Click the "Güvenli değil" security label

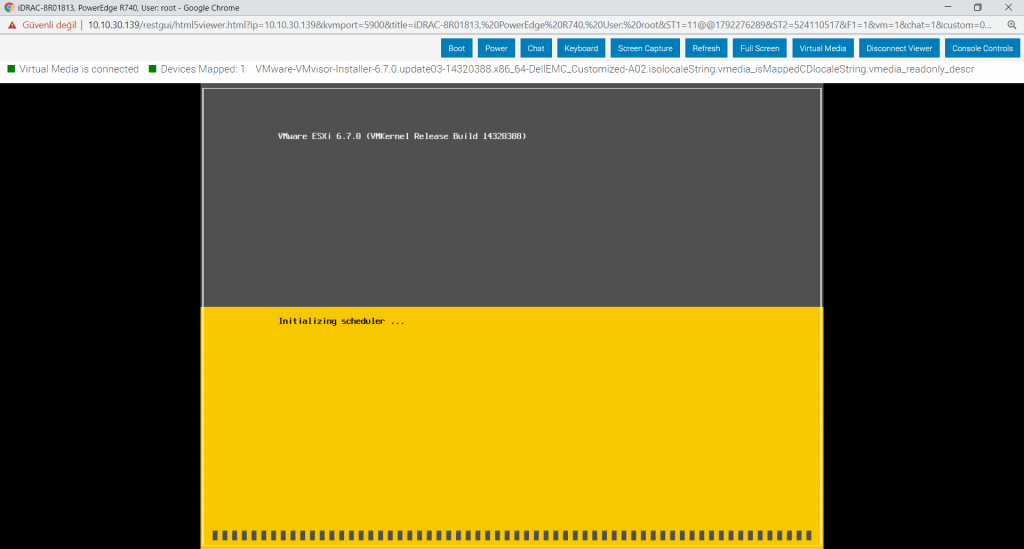pyautogui.click(x=48, y=24)
